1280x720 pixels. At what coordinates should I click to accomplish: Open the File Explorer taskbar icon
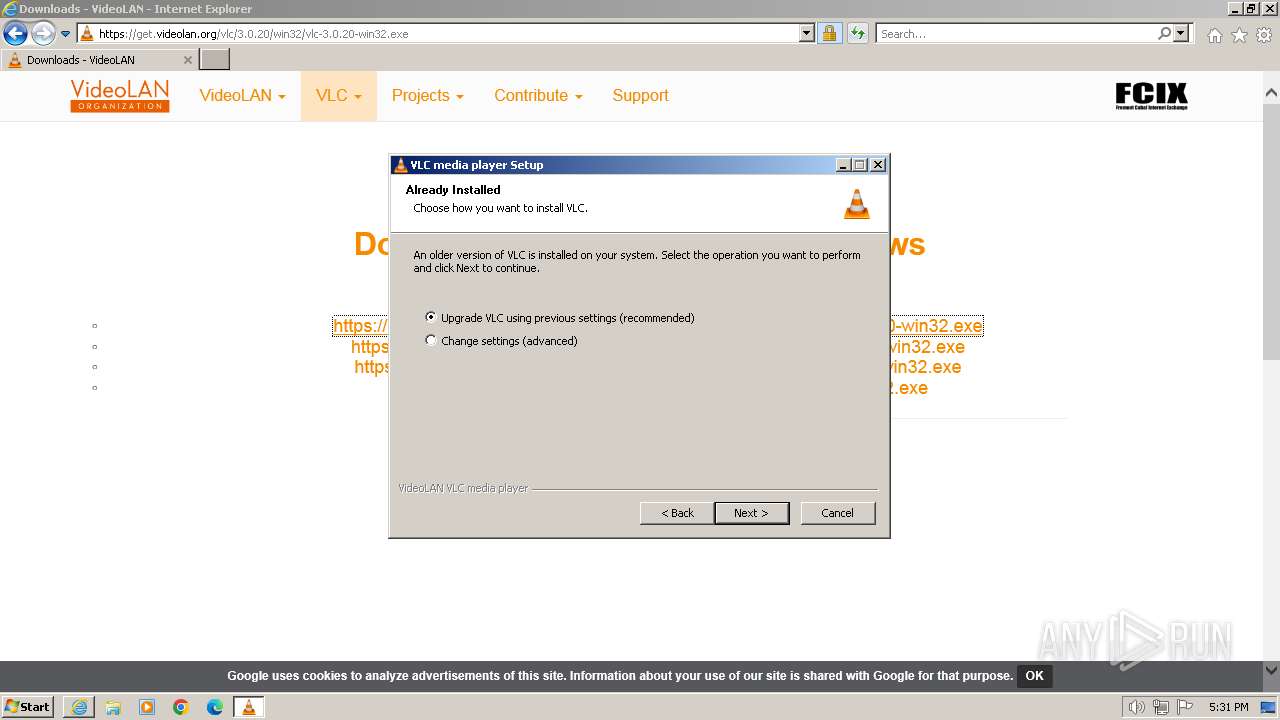coord(113,707)
